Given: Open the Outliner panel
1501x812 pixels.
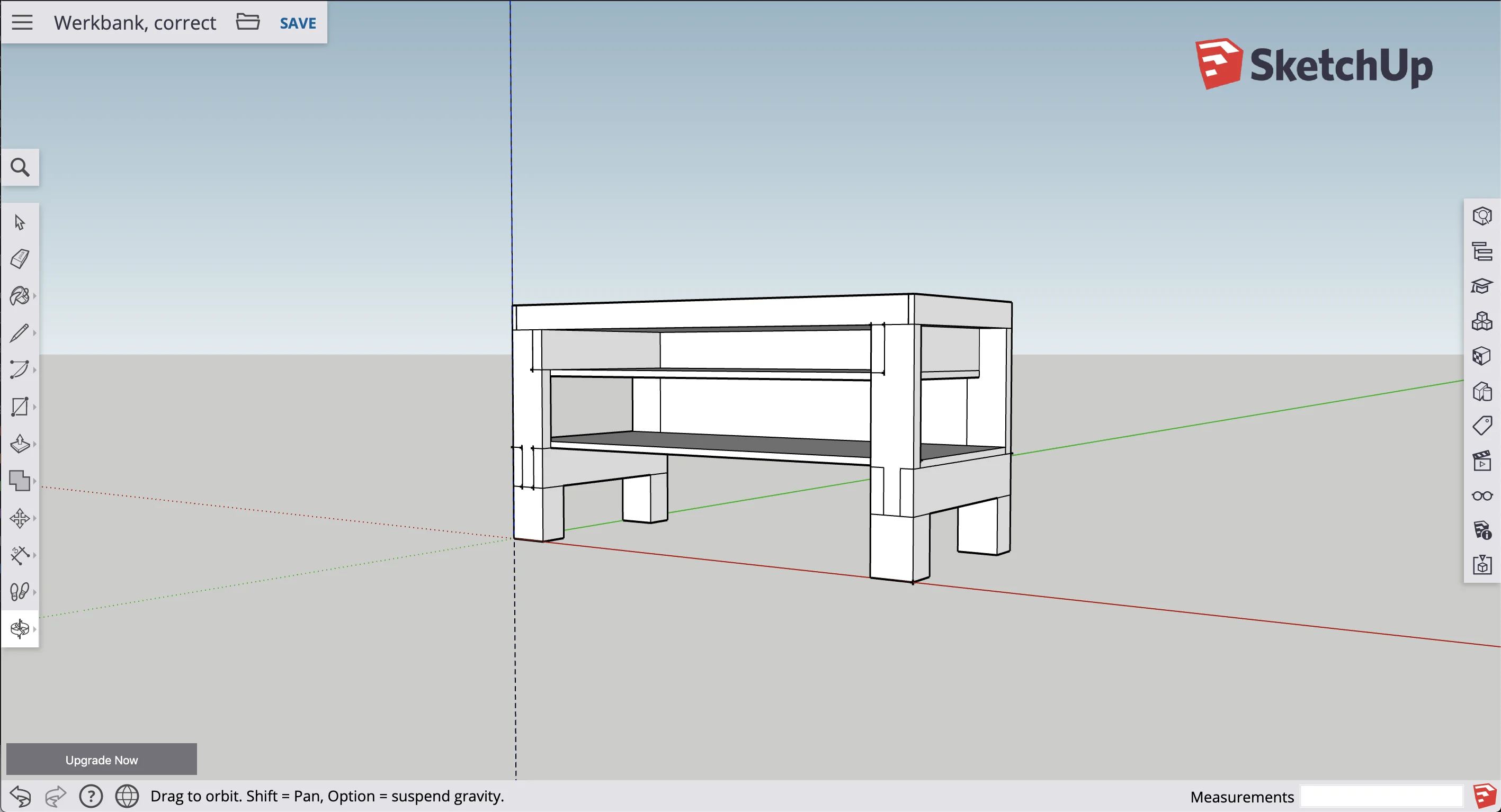Looking at the screenshot, I should (x=1482, y=251).
